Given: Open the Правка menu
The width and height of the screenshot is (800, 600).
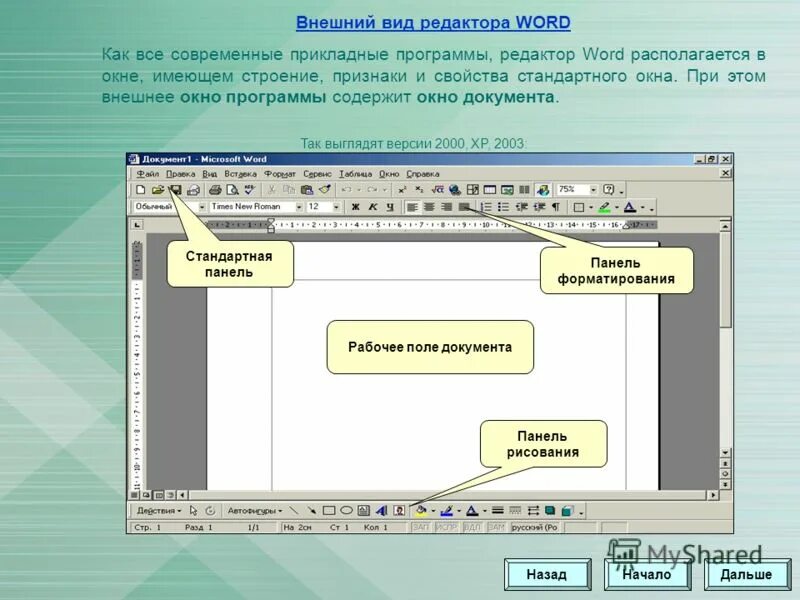Looking at the screenshot, I should tap(181, 174).
